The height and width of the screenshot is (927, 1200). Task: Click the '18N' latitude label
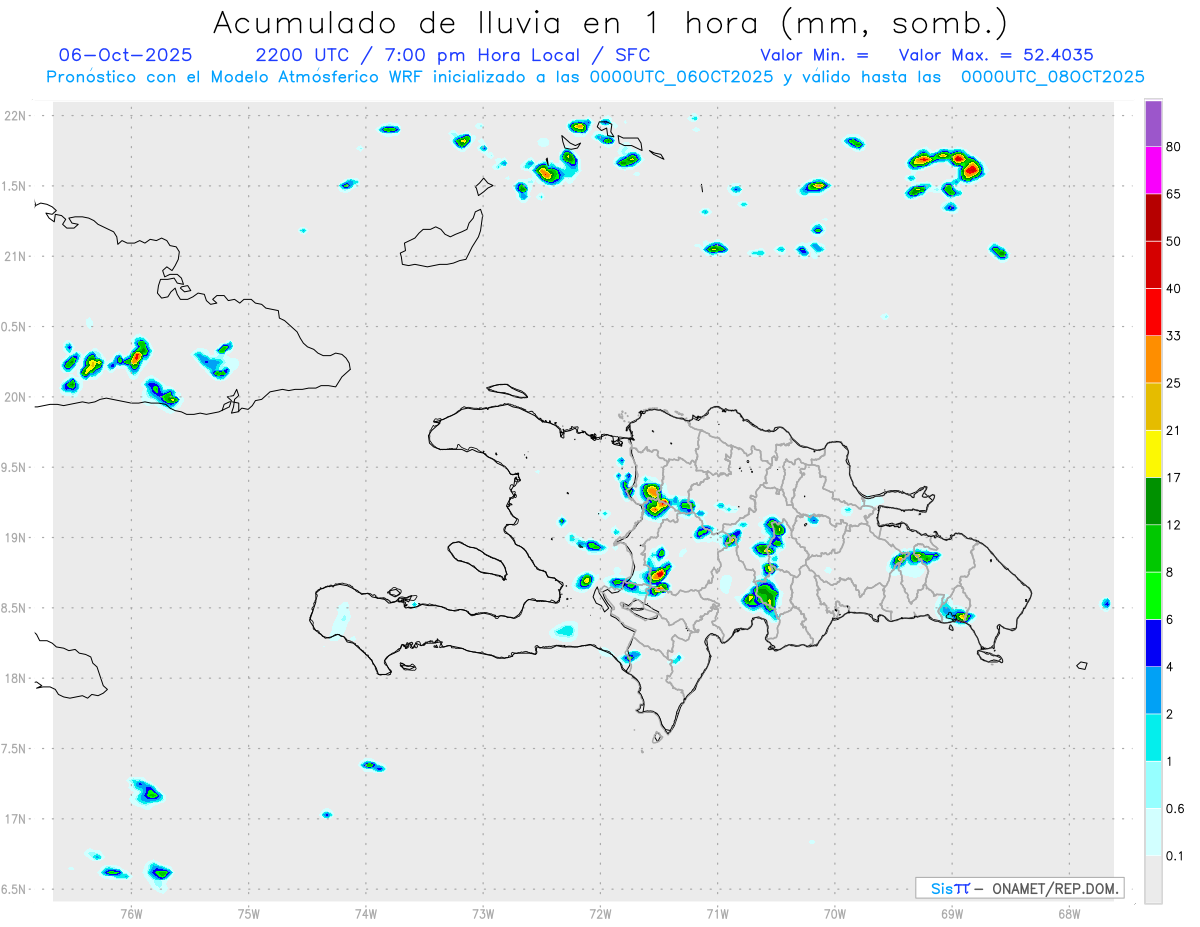17,678
